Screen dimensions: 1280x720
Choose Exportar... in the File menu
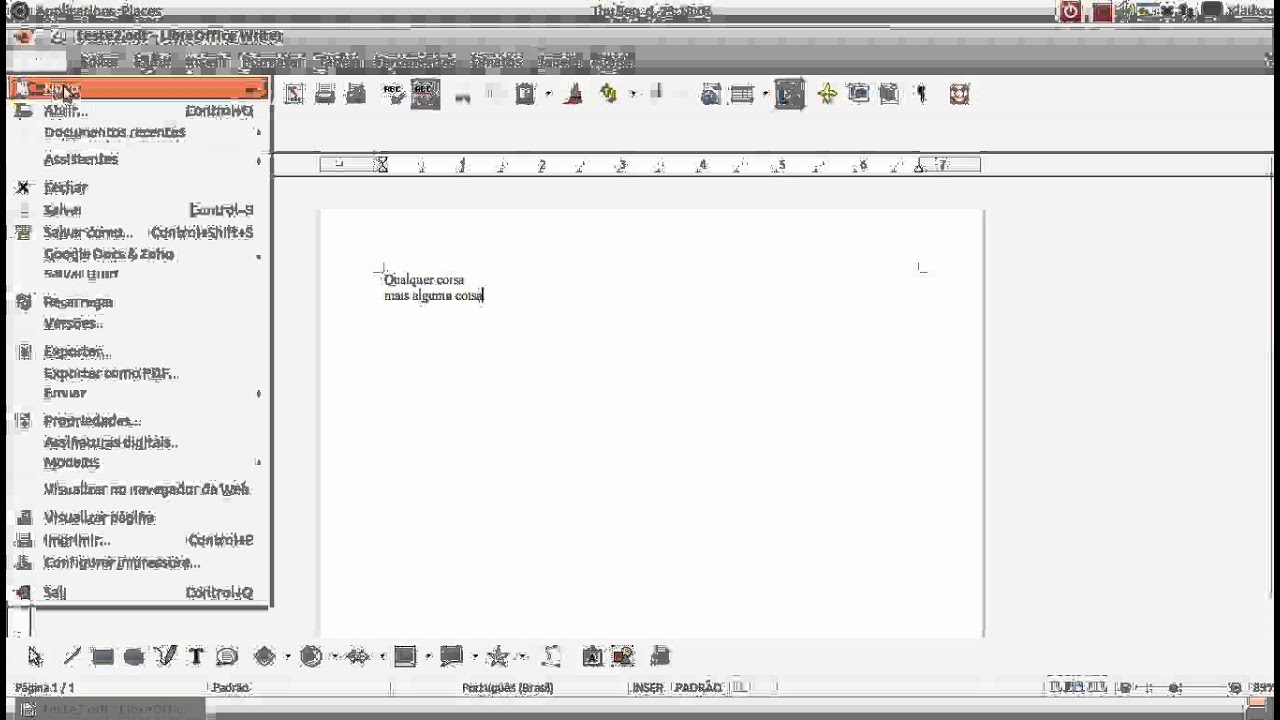click(x=139, y=352)
